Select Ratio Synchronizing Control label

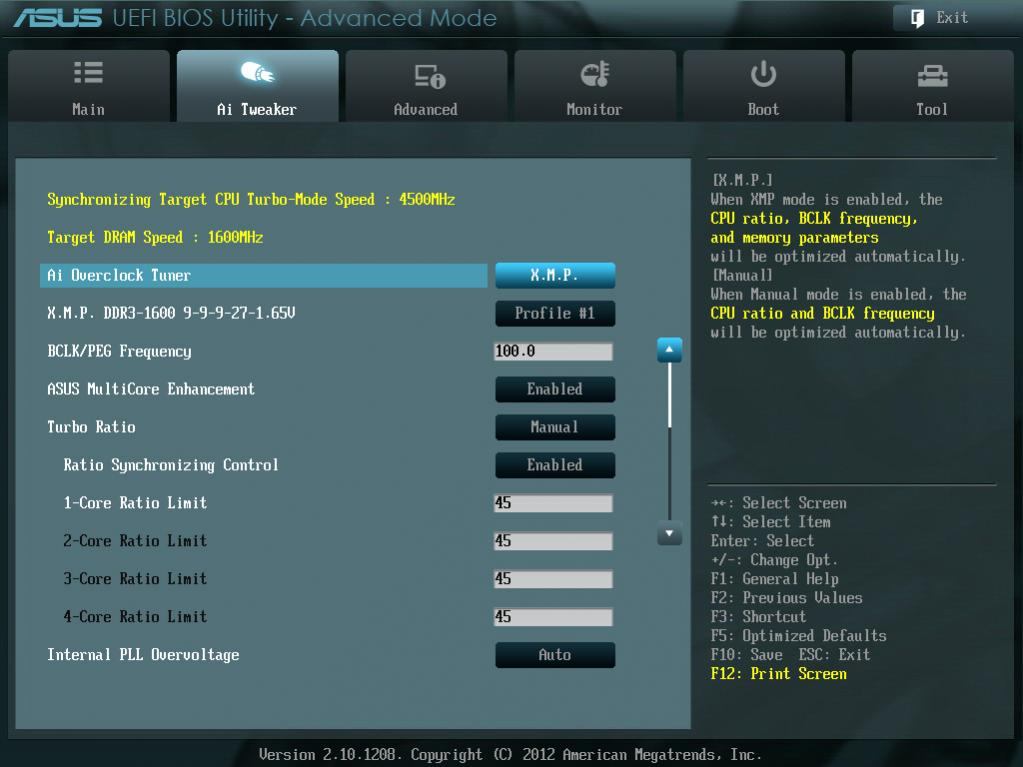point(171,465)
